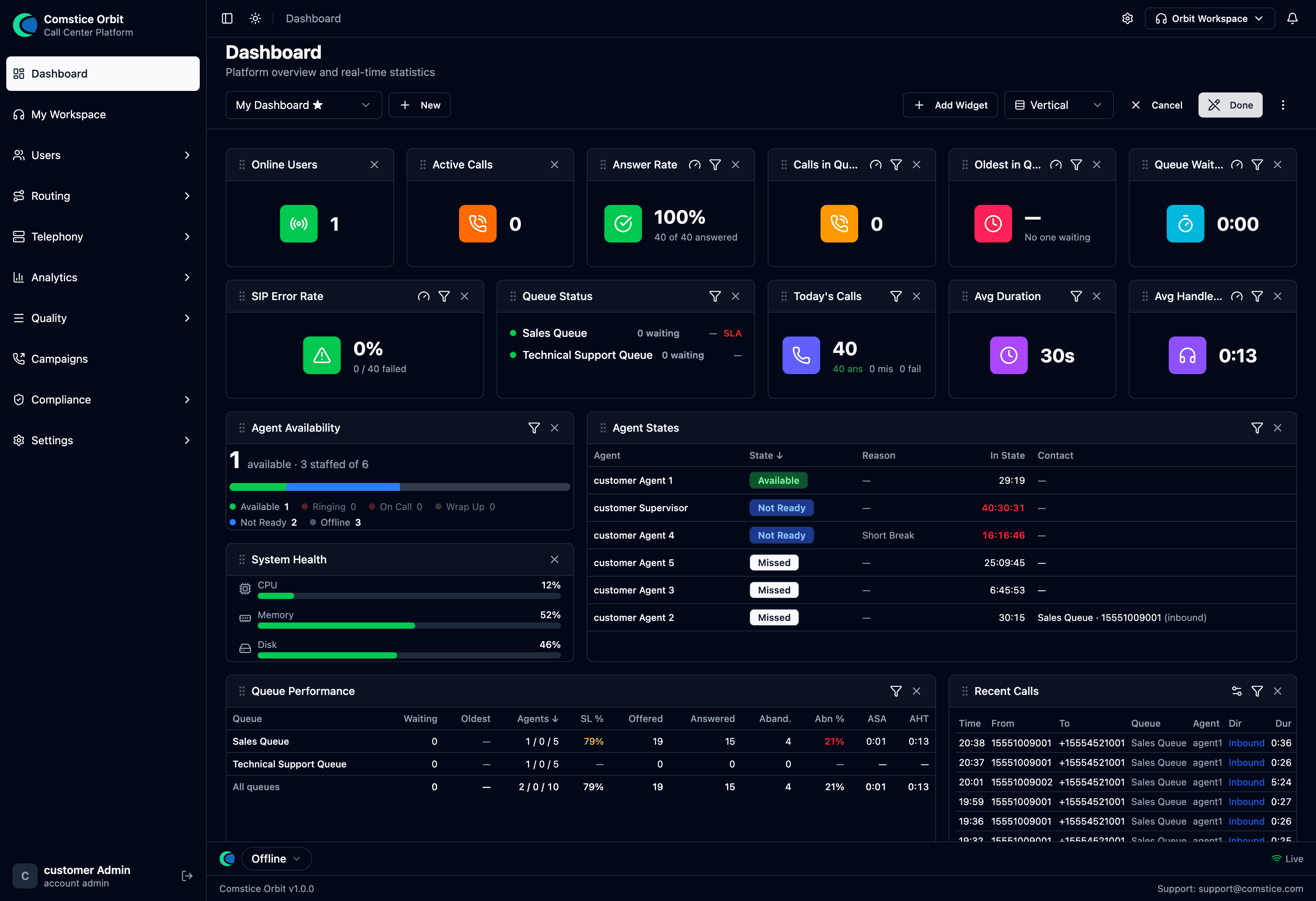Click the gauge icon on Avg Handle widget
Image resolution: width=1316 pixels, height=901 pixels.
click(x=1237, y=296)
